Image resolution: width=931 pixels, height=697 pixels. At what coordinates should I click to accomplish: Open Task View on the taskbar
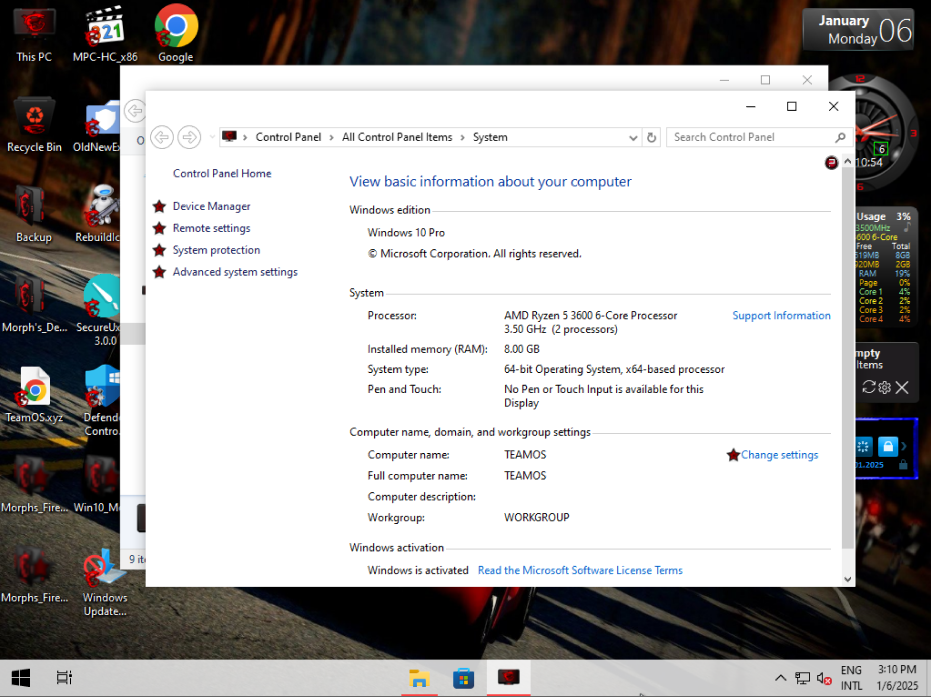(64, 678)
